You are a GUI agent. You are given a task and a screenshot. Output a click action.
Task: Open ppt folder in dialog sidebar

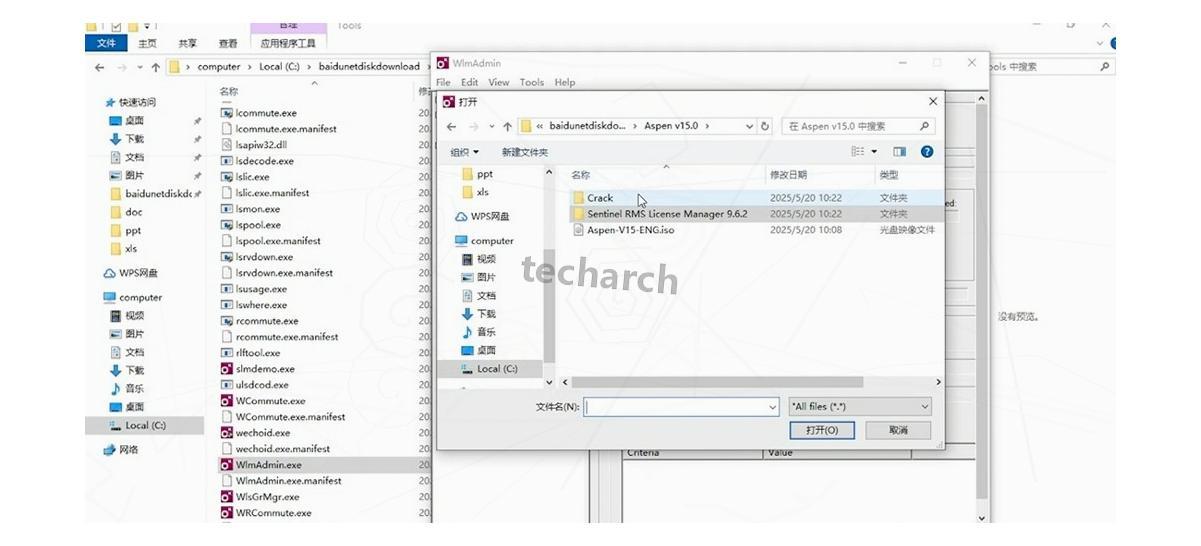tap(477, 174)
